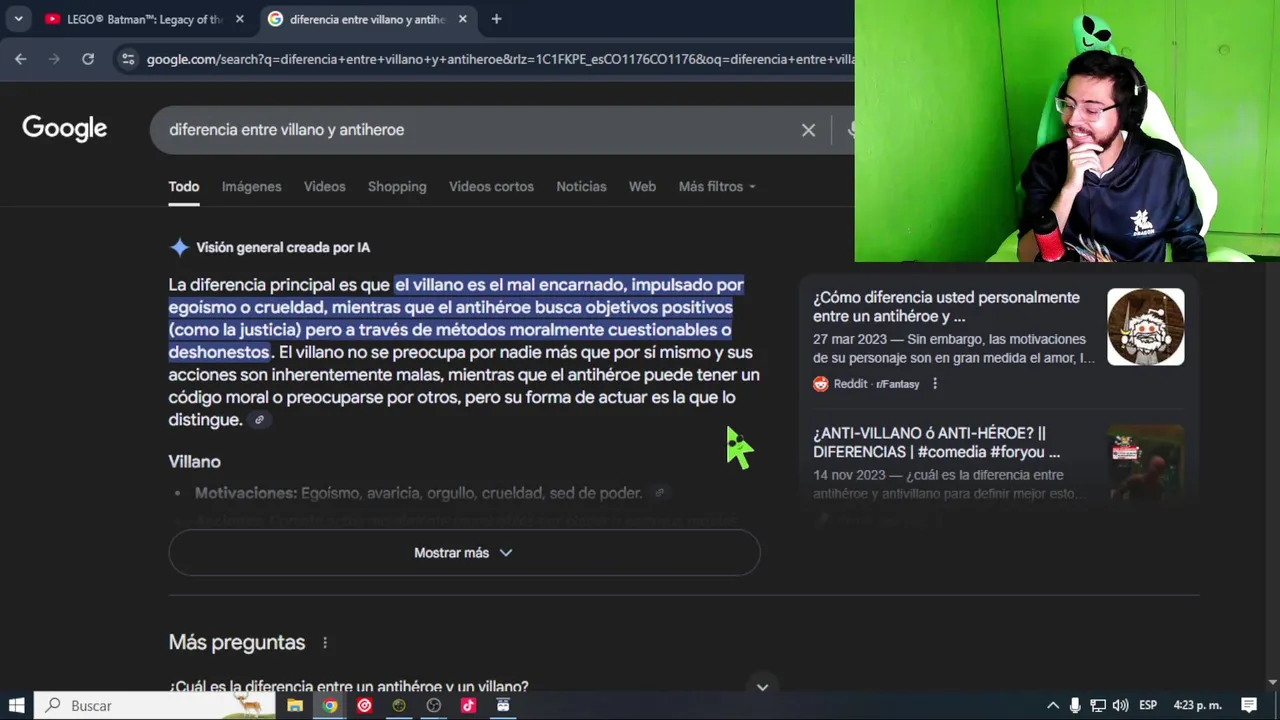Viewport: 1280px width, 720px height.
Task: Switch to Shopping results
Action: point(397,187)
